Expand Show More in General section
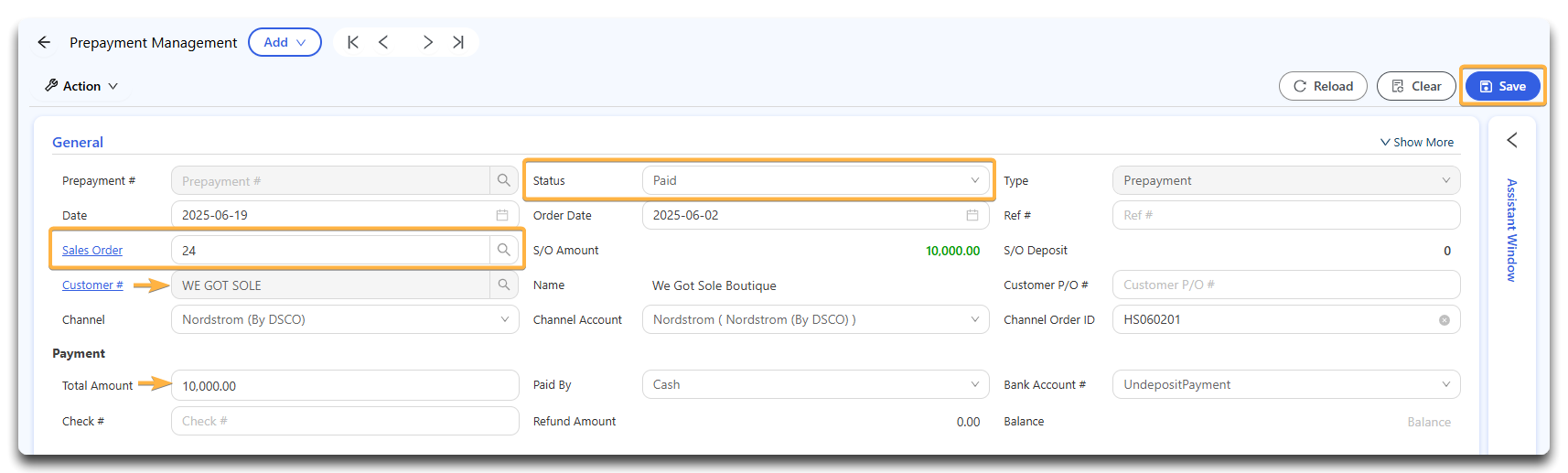Viewport: 1568px width, 473px height. [x=1417, y=142]
